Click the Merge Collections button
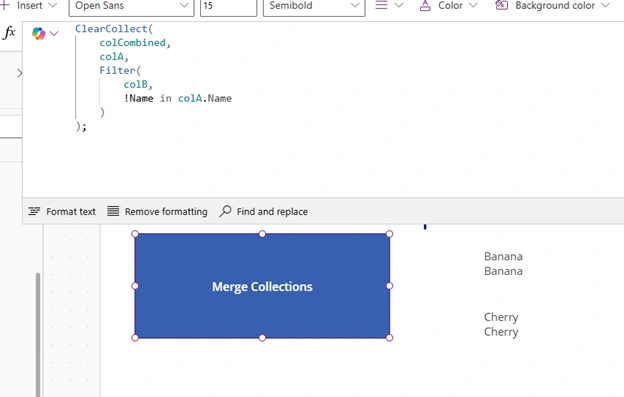Image resolution: width=624 pixels, height=397 pixels. (262, 286)
